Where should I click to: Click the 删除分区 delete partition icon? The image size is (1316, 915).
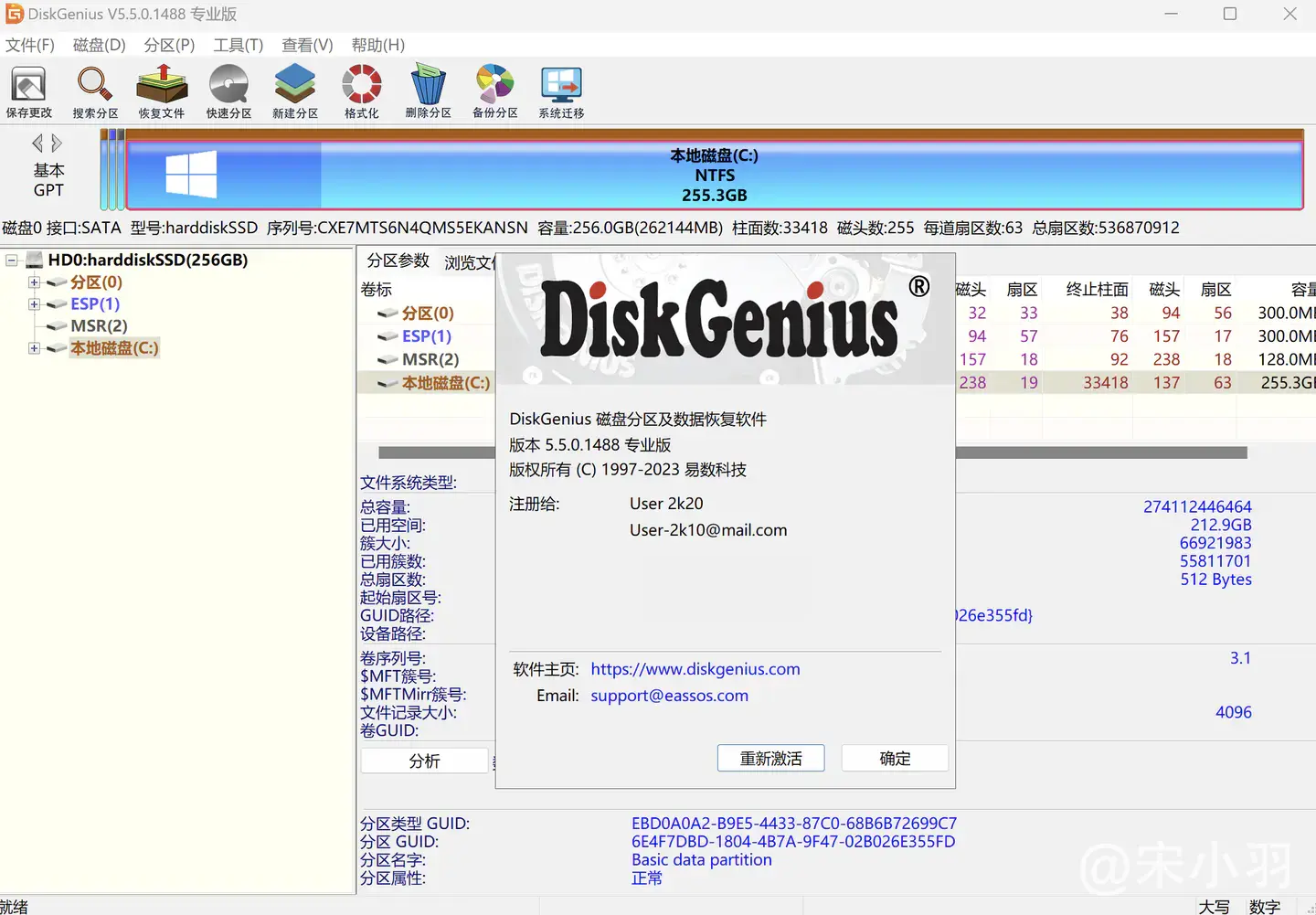pyautogui.click(x=428, y=91)
